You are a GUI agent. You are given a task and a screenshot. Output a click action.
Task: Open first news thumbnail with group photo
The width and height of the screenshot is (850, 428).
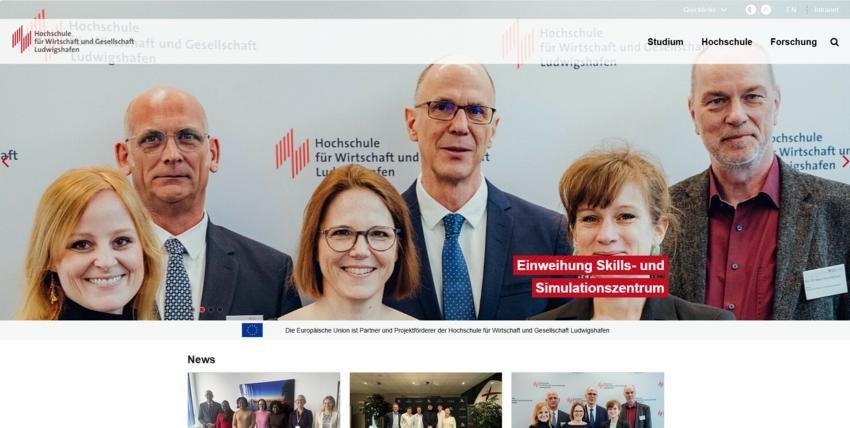pos(263,400)
